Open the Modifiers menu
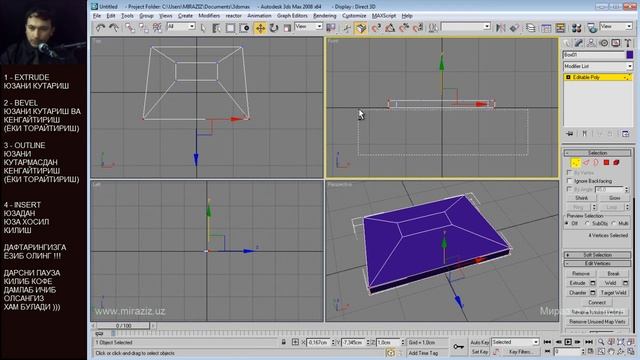The image size is (640, 360). pos(209,16)
